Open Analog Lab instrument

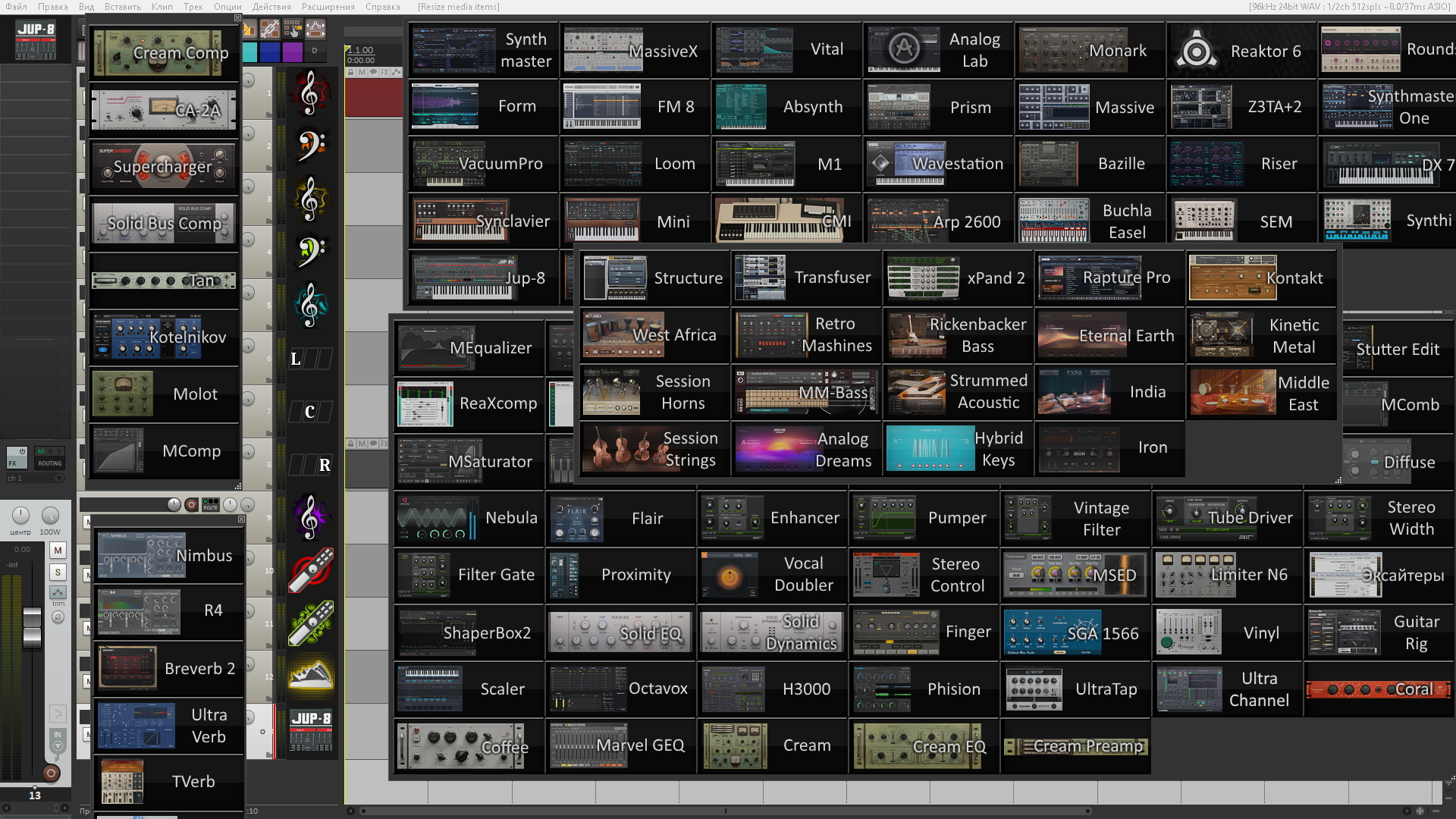tap(938, 50)
